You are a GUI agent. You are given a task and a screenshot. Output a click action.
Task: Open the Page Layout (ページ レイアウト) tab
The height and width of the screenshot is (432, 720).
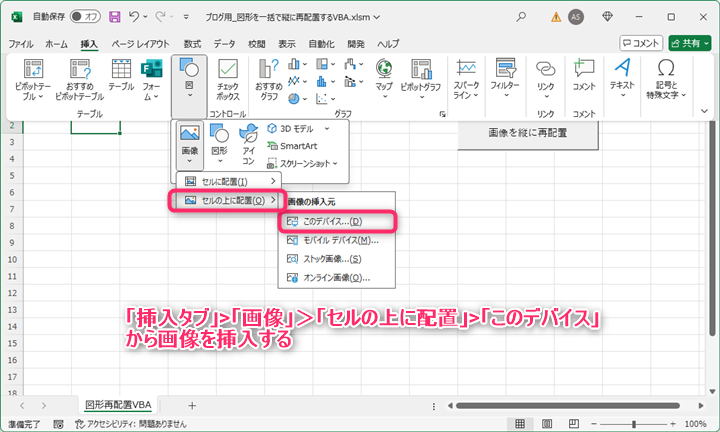pyautogui.click(x=142, y=44)
